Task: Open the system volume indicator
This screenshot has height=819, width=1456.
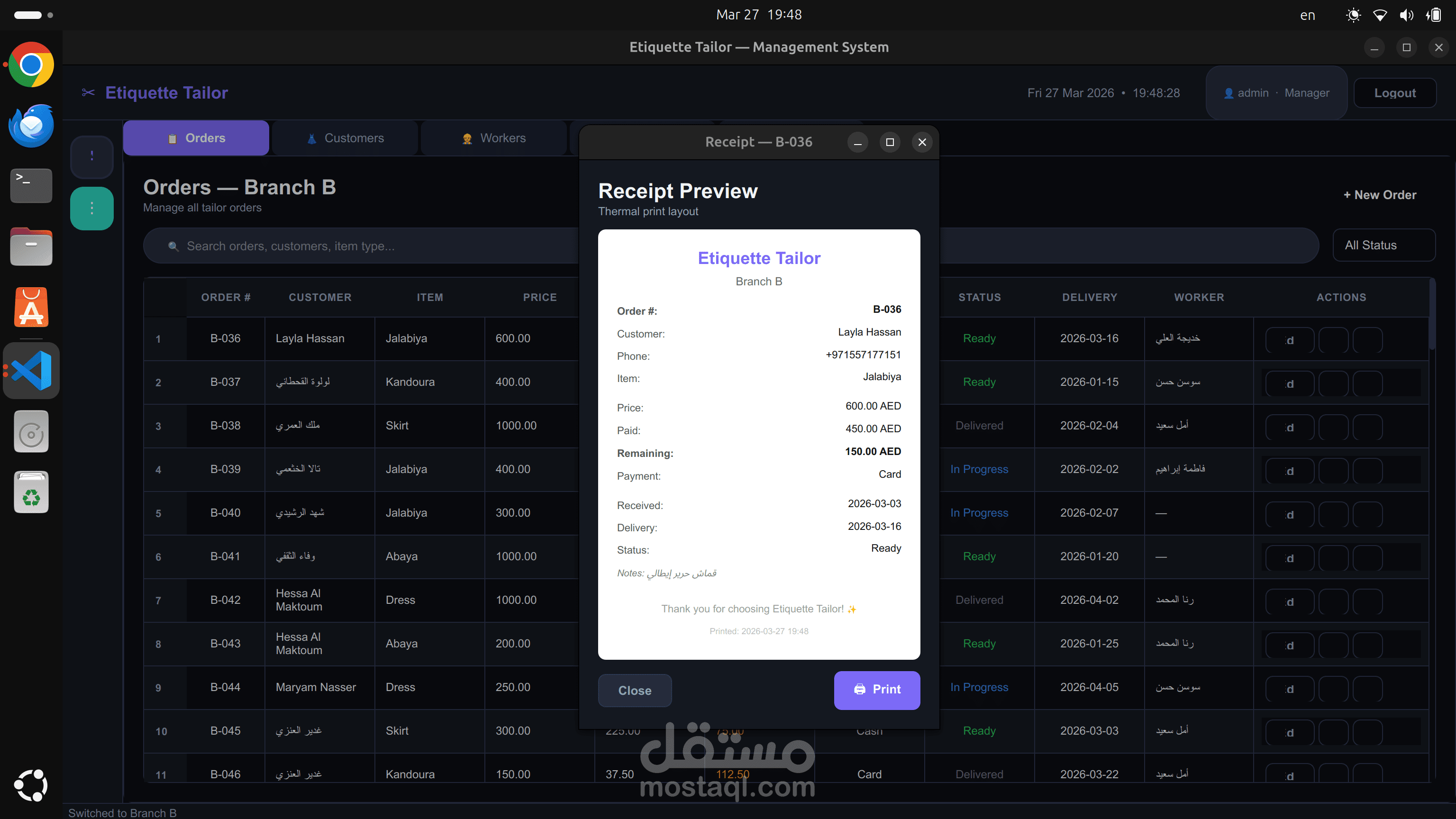Action: 1406,15
